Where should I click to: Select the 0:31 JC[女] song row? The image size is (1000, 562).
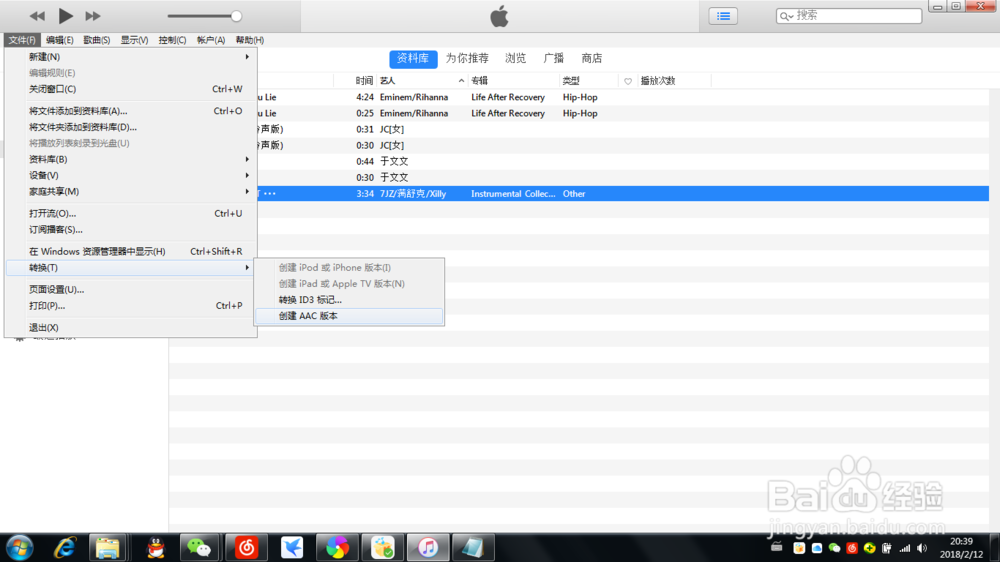(623, 129)
